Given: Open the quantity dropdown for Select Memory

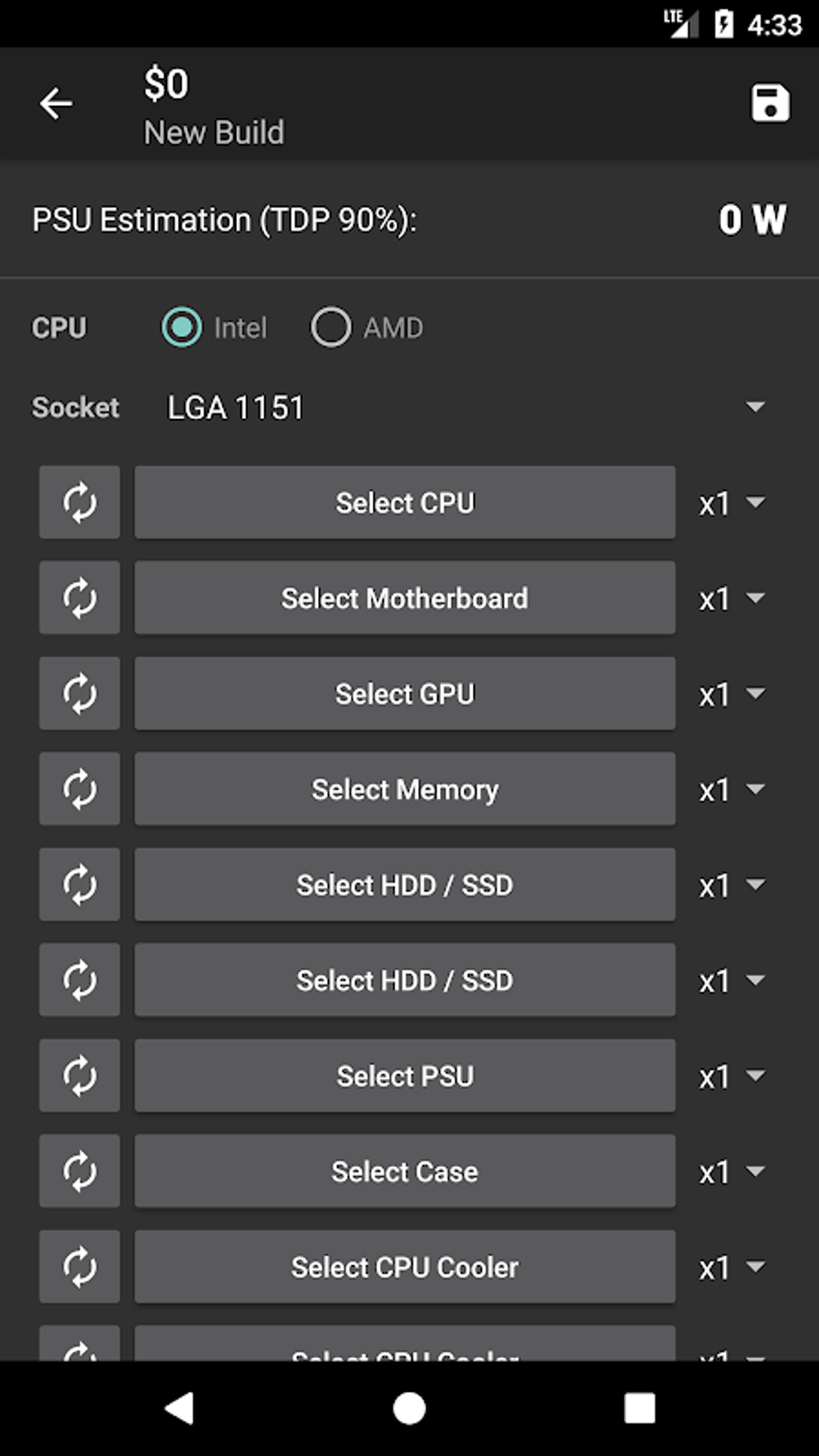Looking at the screenshot, I should pos(731,790).
